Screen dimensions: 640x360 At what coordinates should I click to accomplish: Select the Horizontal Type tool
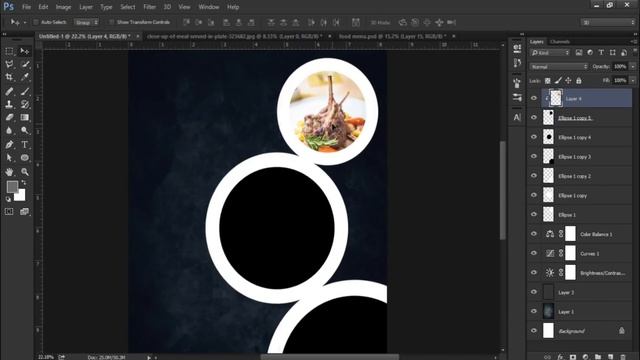(24, 145)
